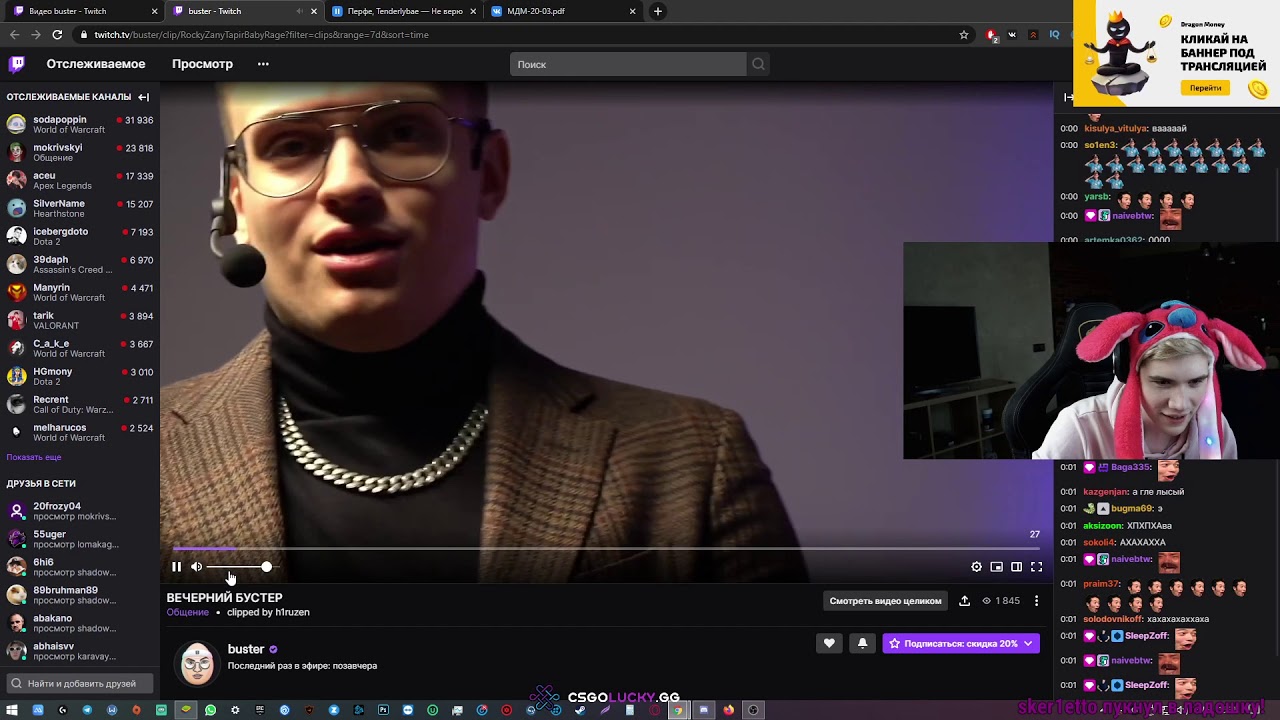Open the player settings gear

coord(977,567)
